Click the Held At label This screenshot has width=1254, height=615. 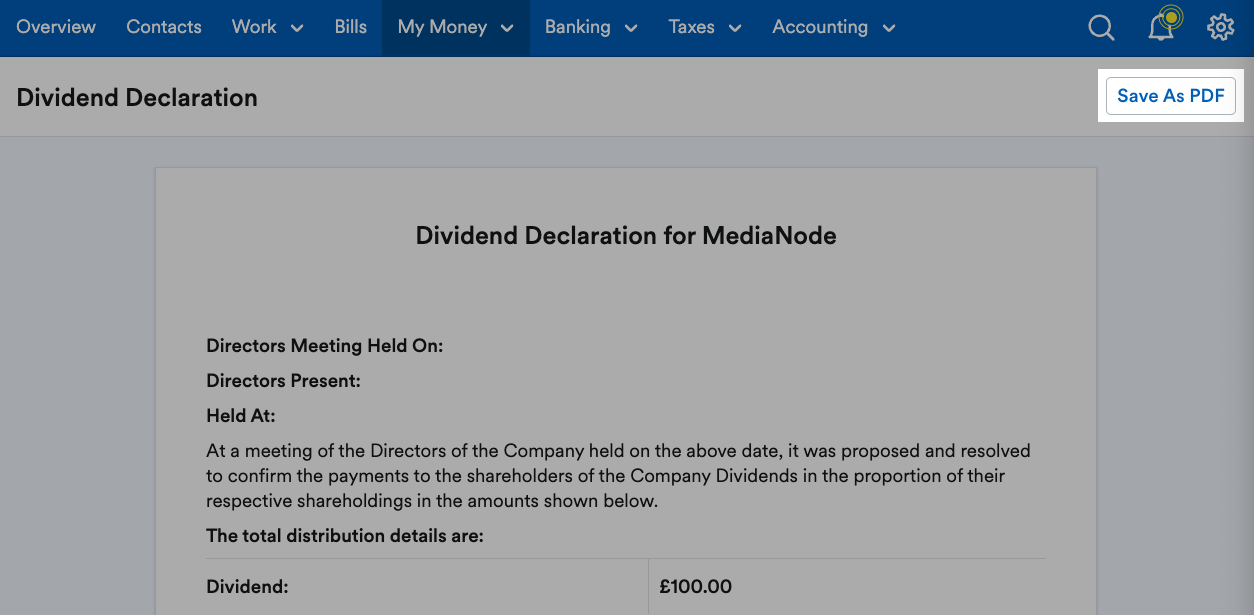[x=240, y=415]
